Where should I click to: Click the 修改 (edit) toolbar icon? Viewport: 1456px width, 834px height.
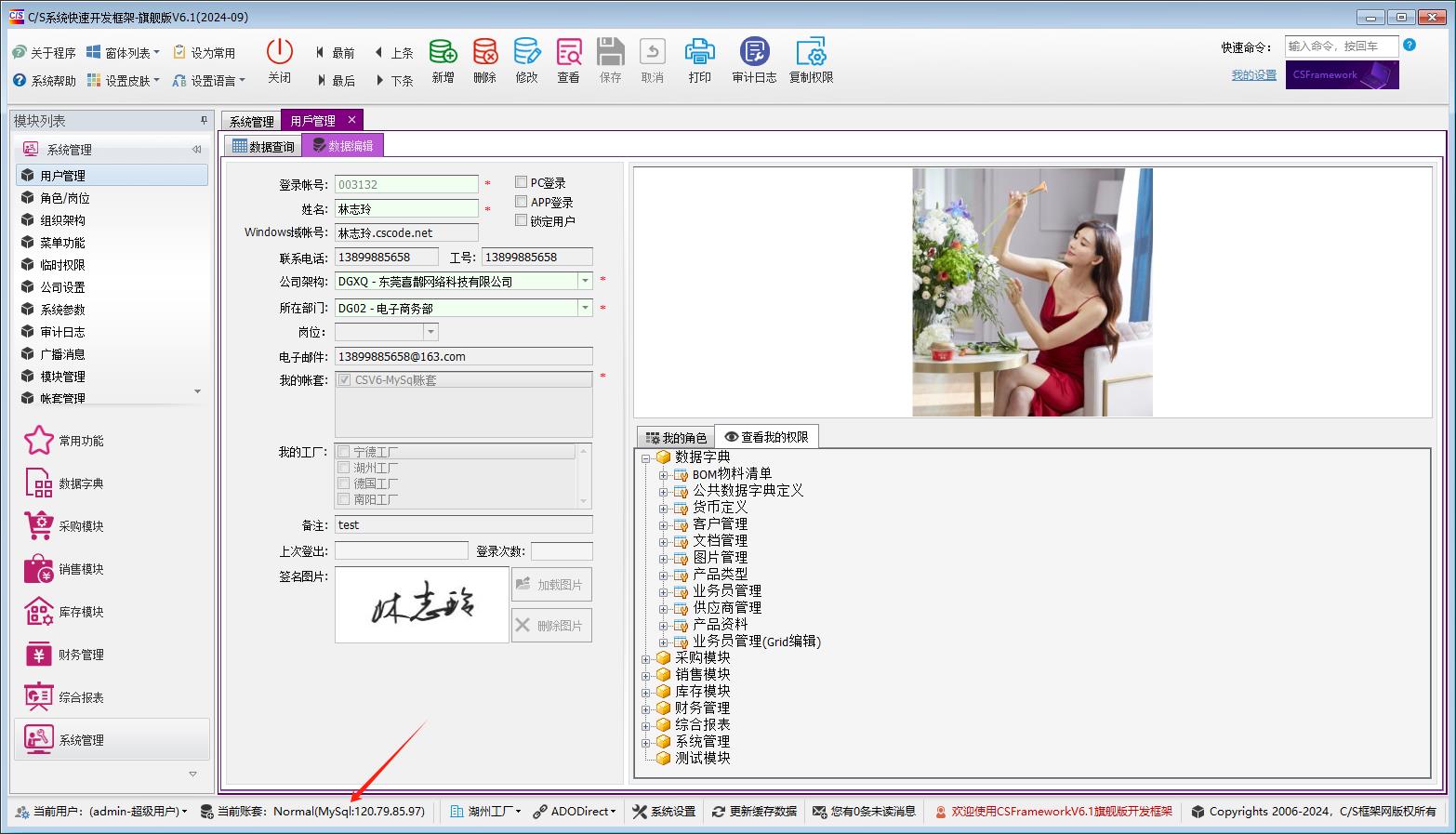click(526, 53)
